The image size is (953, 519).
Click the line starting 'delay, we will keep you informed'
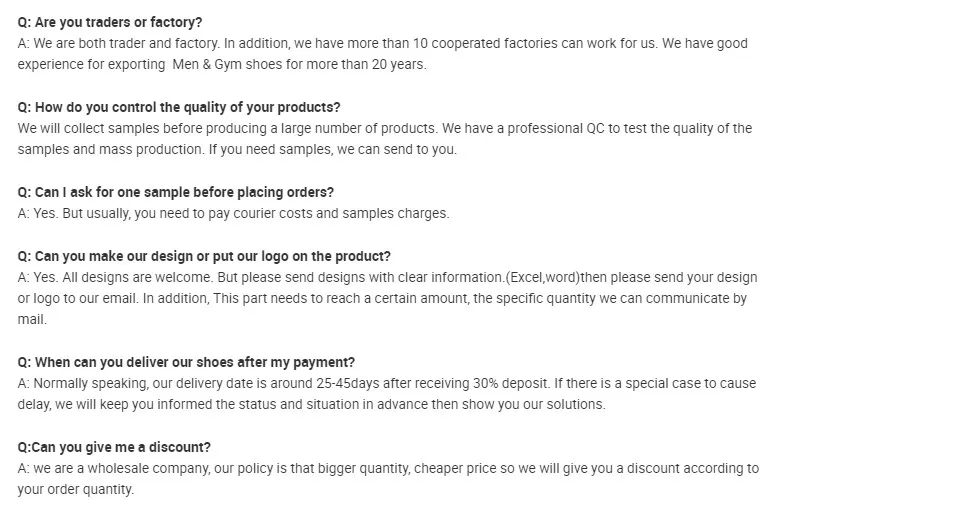(311, 405)
